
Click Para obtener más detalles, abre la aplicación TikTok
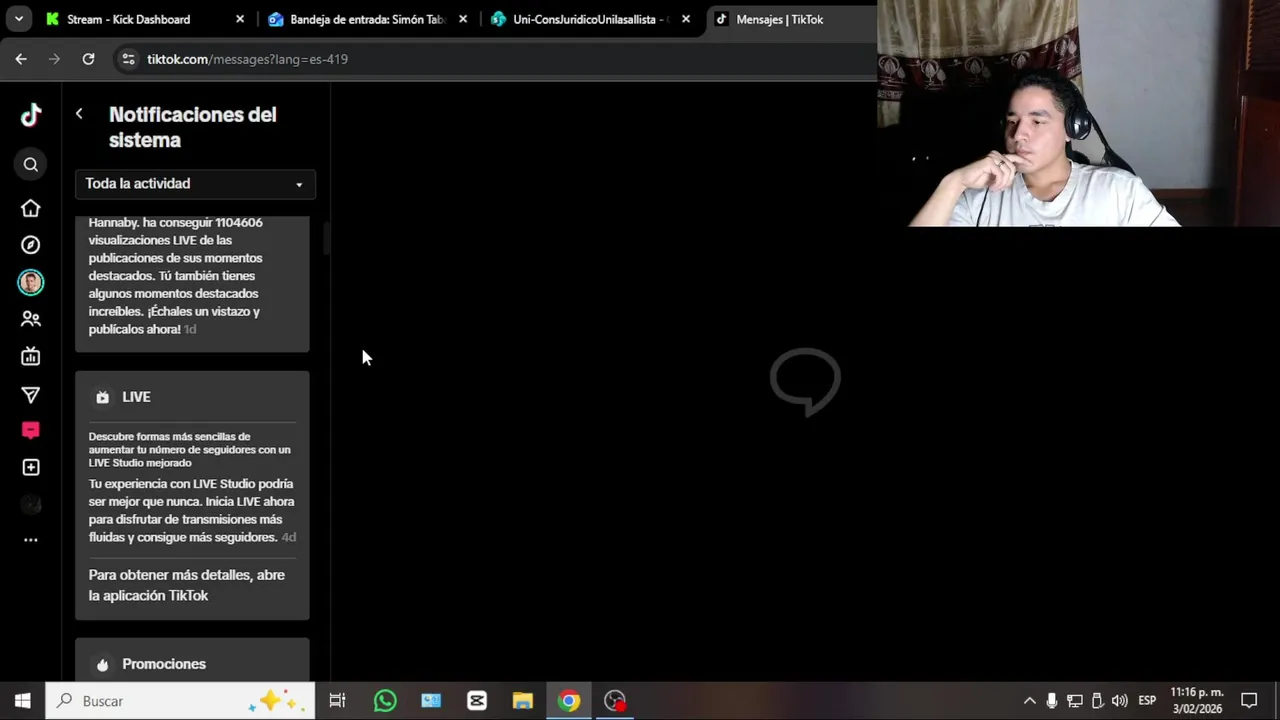(187, 585)
